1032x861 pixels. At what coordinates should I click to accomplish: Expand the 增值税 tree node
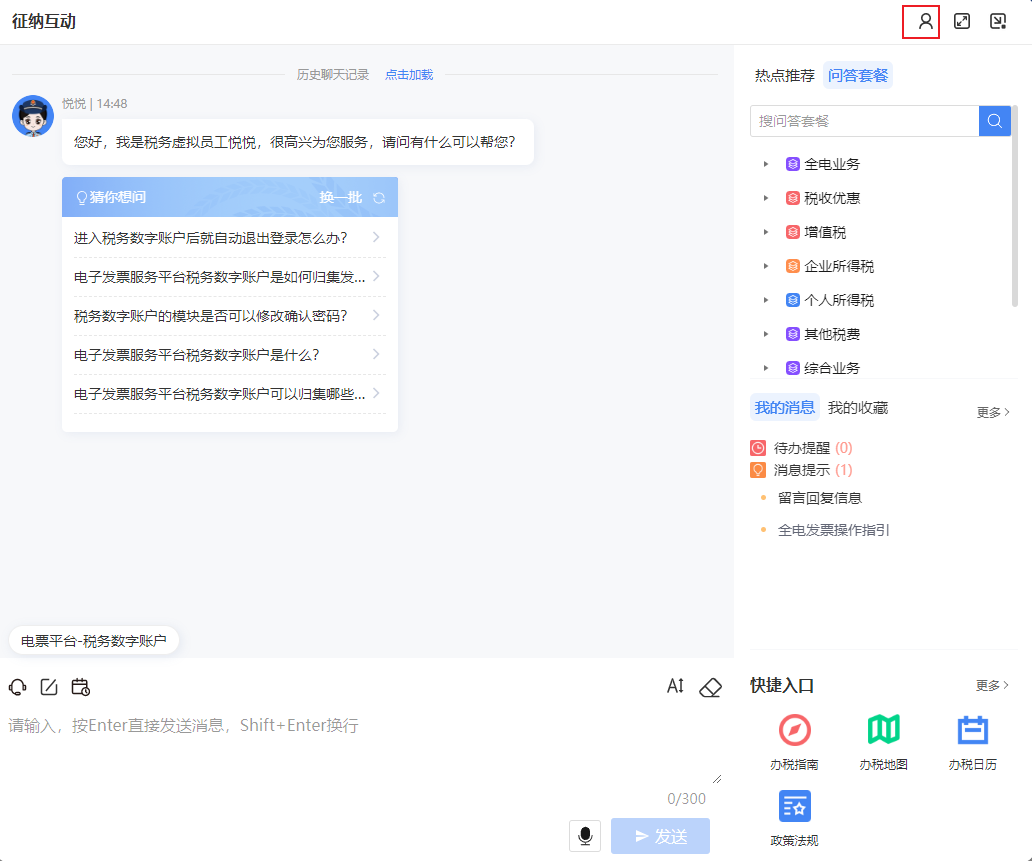(x=766, y=232)
